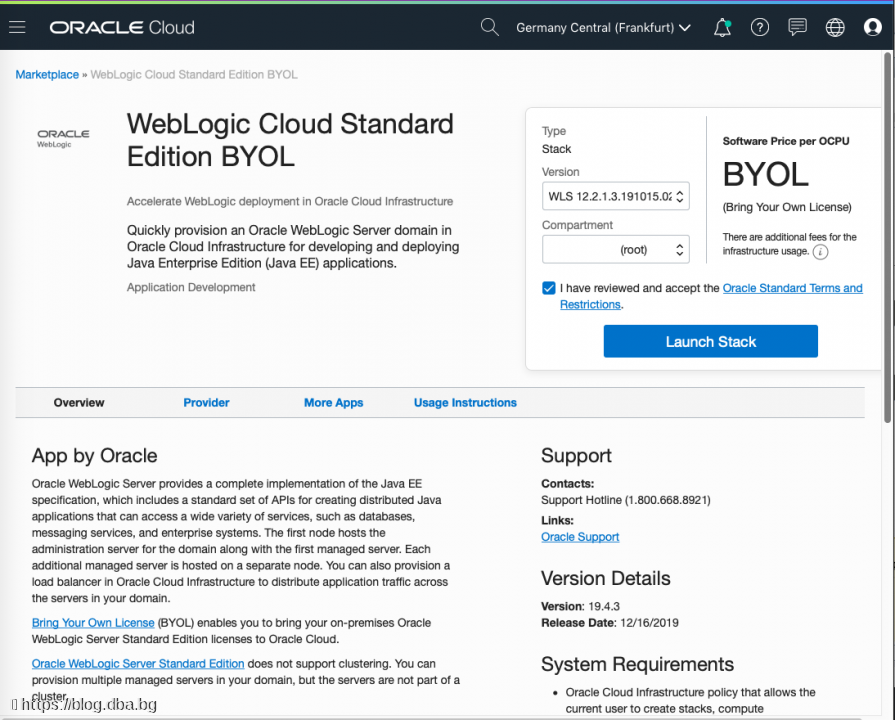Click the Support Hotline (1.800.668.8921) text
The image size is (895, 720).
coord(626,500)
